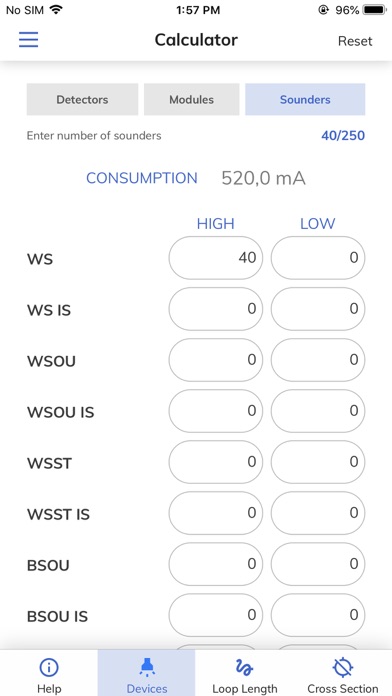Image resolution: width=392 pixels, height=696 pixels.
Task: Open the Cross Section icon
Action: coord(343,667)
